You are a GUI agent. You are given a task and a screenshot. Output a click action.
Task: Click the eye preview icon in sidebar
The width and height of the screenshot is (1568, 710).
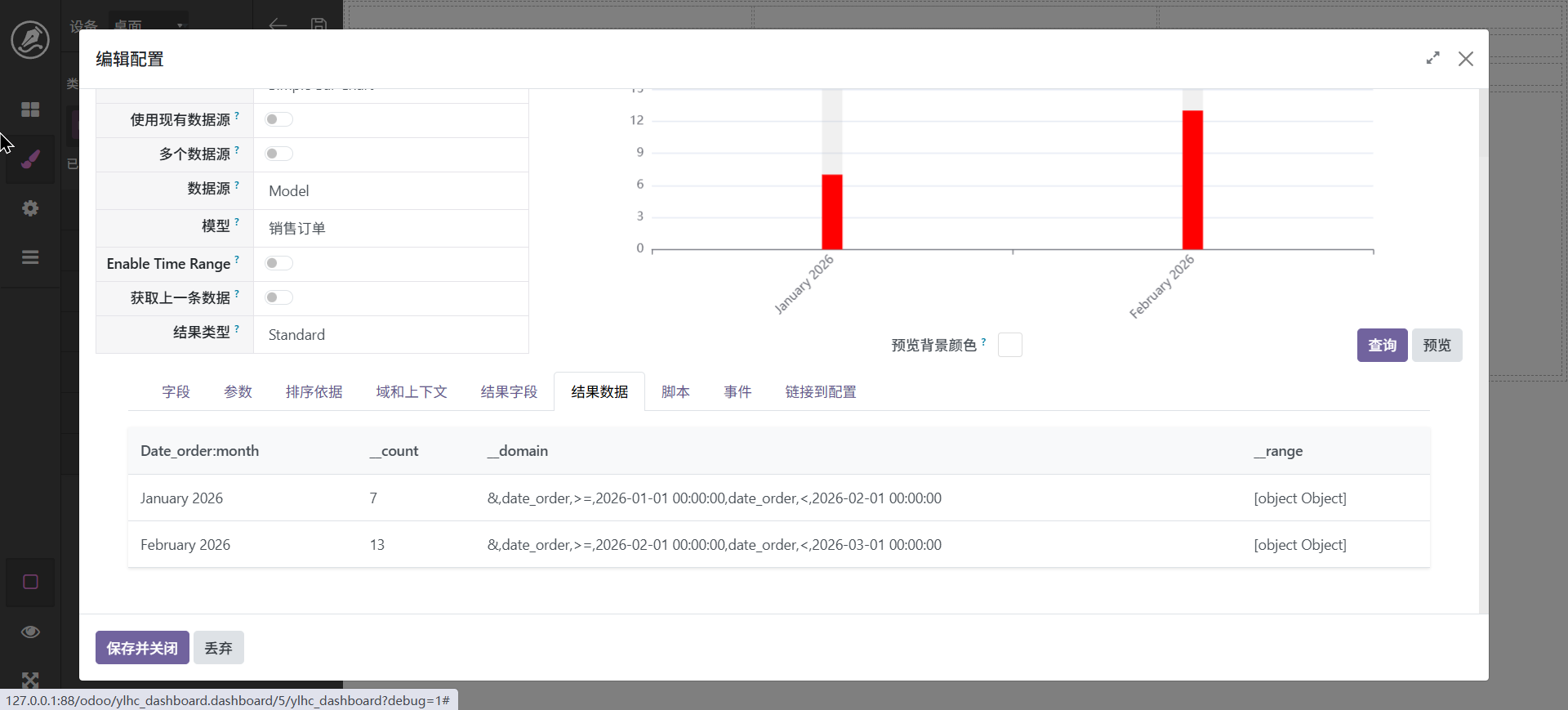pyautogui.click(x=30, y=632)
